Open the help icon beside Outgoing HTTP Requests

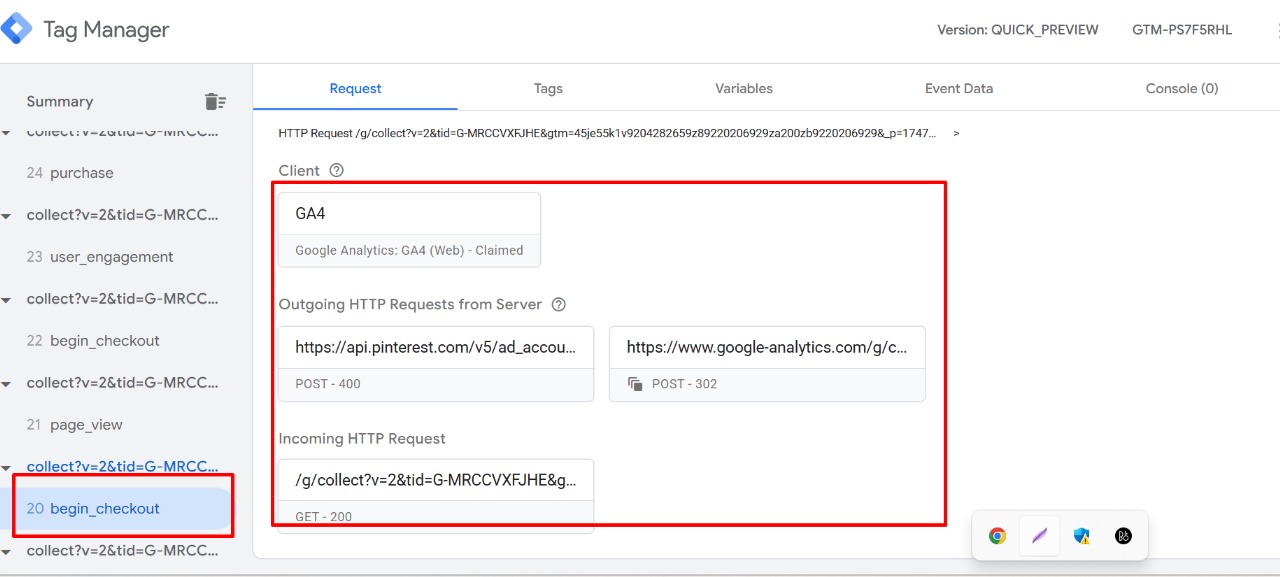pyautogui.click(x=559, y=304)
